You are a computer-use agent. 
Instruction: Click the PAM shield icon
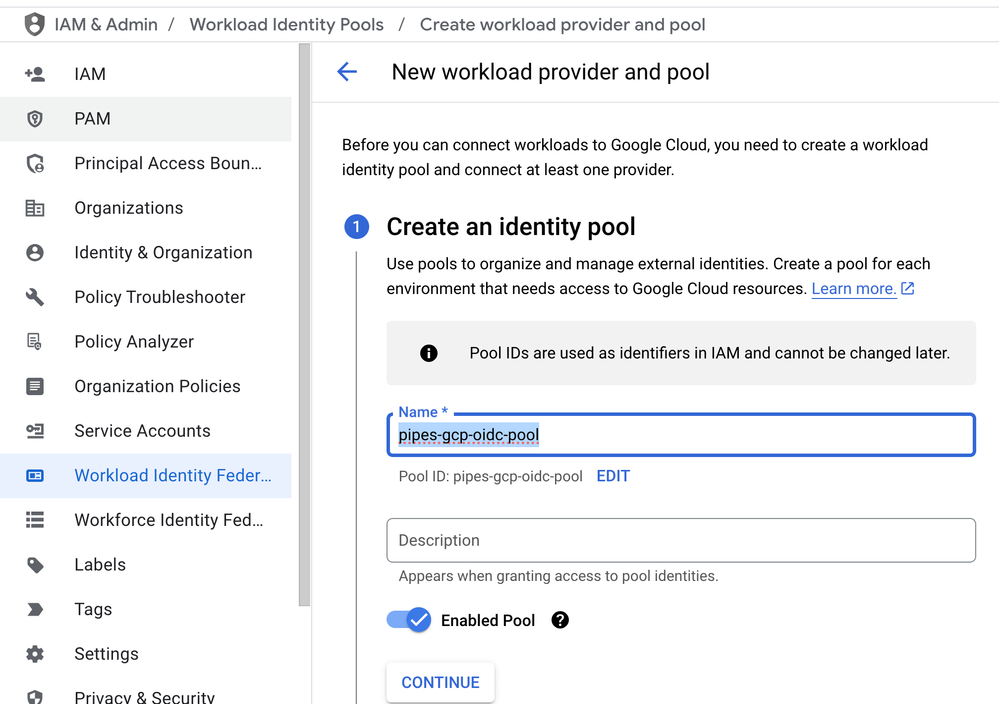pos(34,119)
